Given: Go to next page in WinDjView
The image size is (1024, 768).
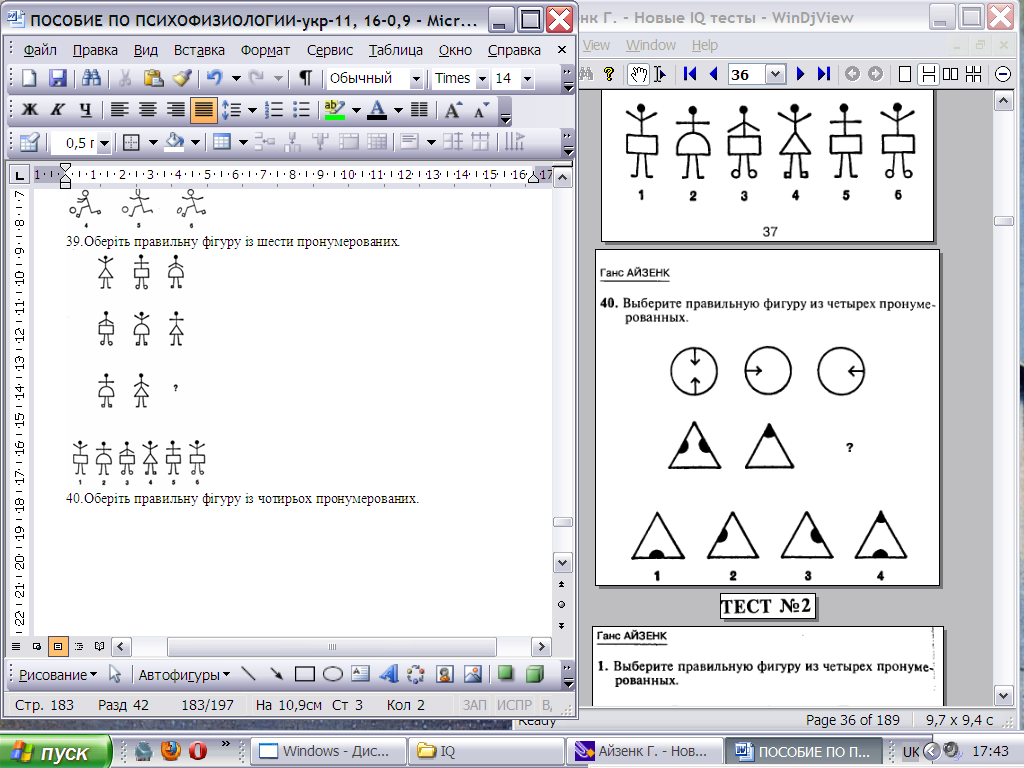Looking at the screenshot, I should tap(800, 74).
